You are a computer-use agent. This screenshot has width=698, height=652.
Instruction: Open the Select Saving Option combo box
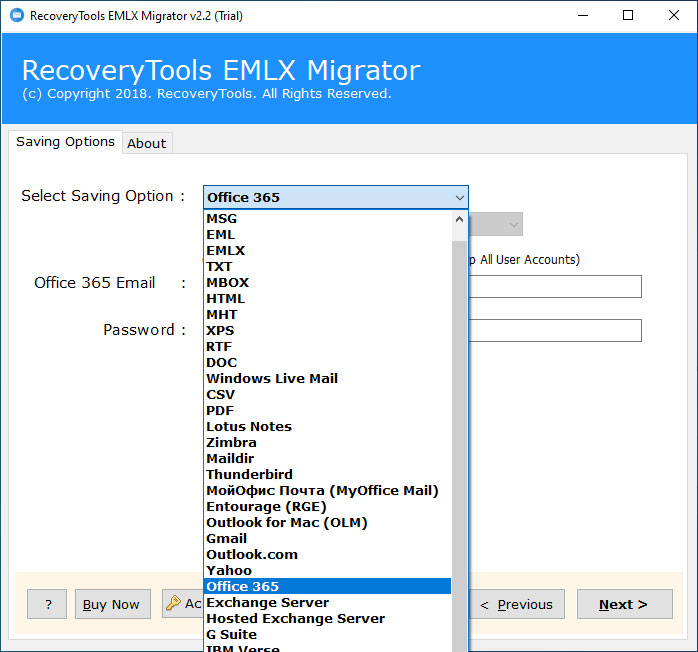point(336,197)
